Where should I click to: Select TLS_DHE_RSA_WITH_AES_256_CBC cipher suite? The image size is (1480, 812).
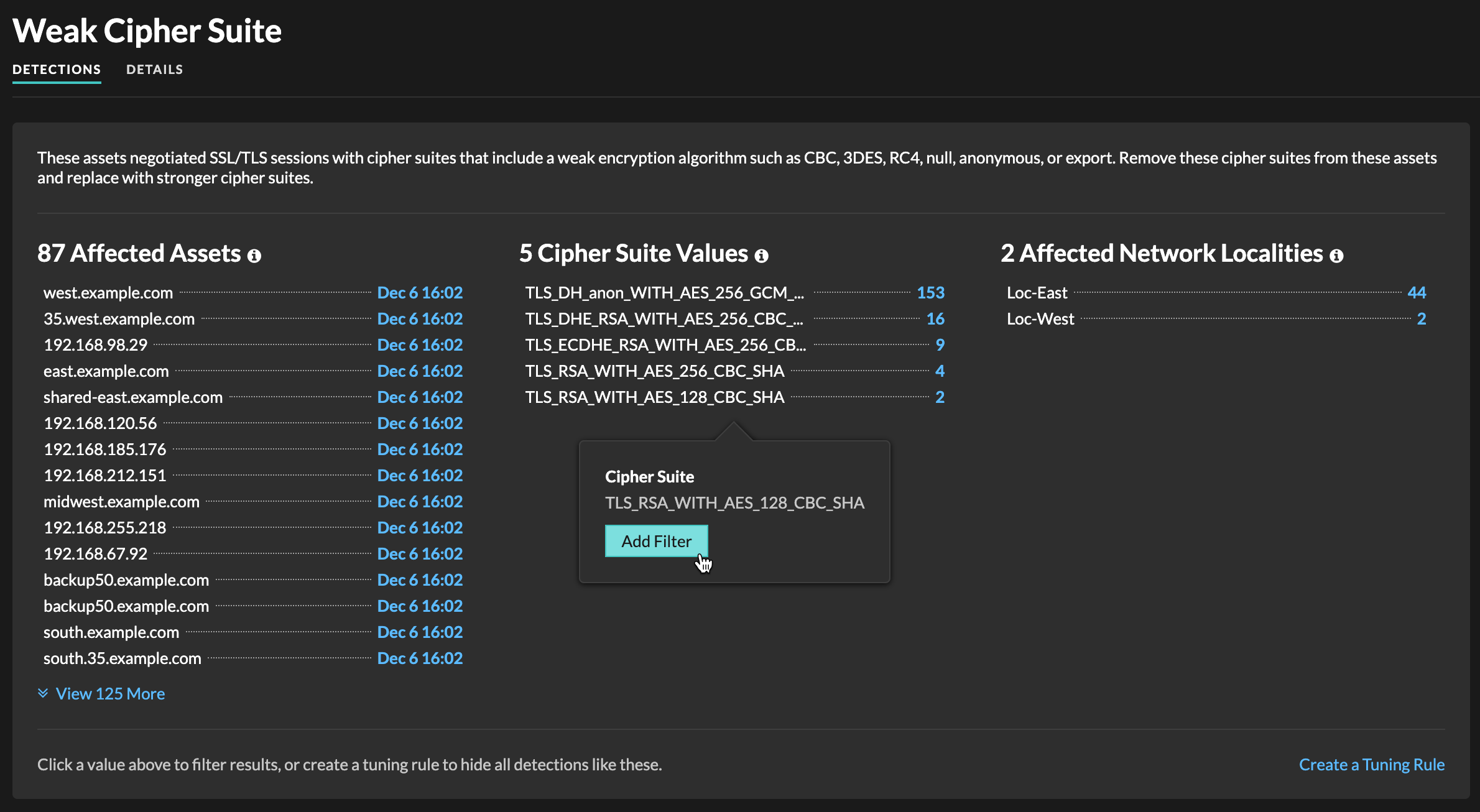coord(665,318)
